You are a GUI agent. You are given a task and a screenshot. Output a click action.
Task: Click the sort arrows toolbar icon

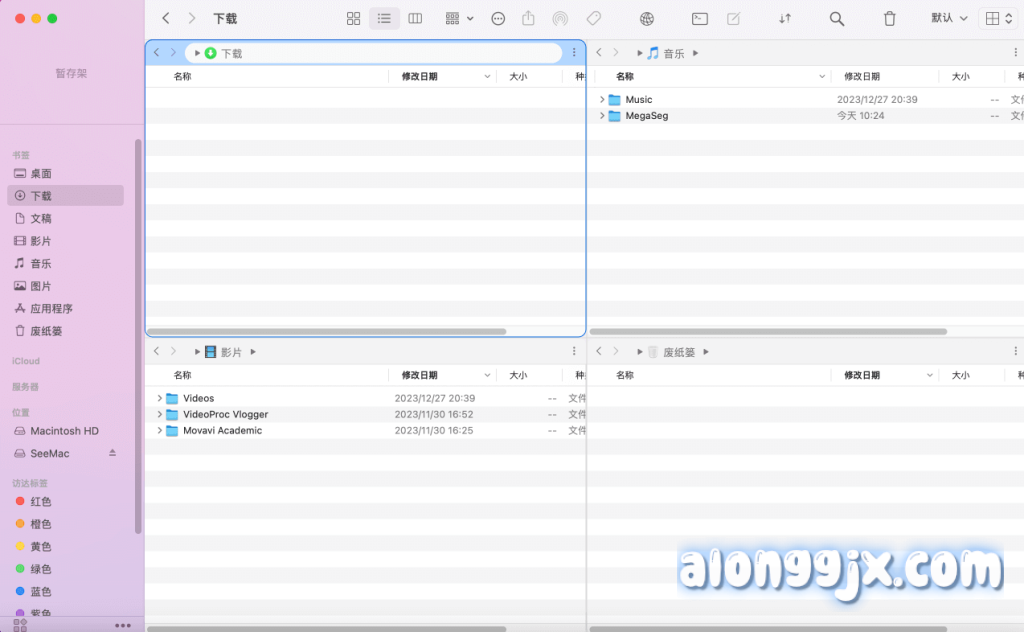[x=785, y=19]
